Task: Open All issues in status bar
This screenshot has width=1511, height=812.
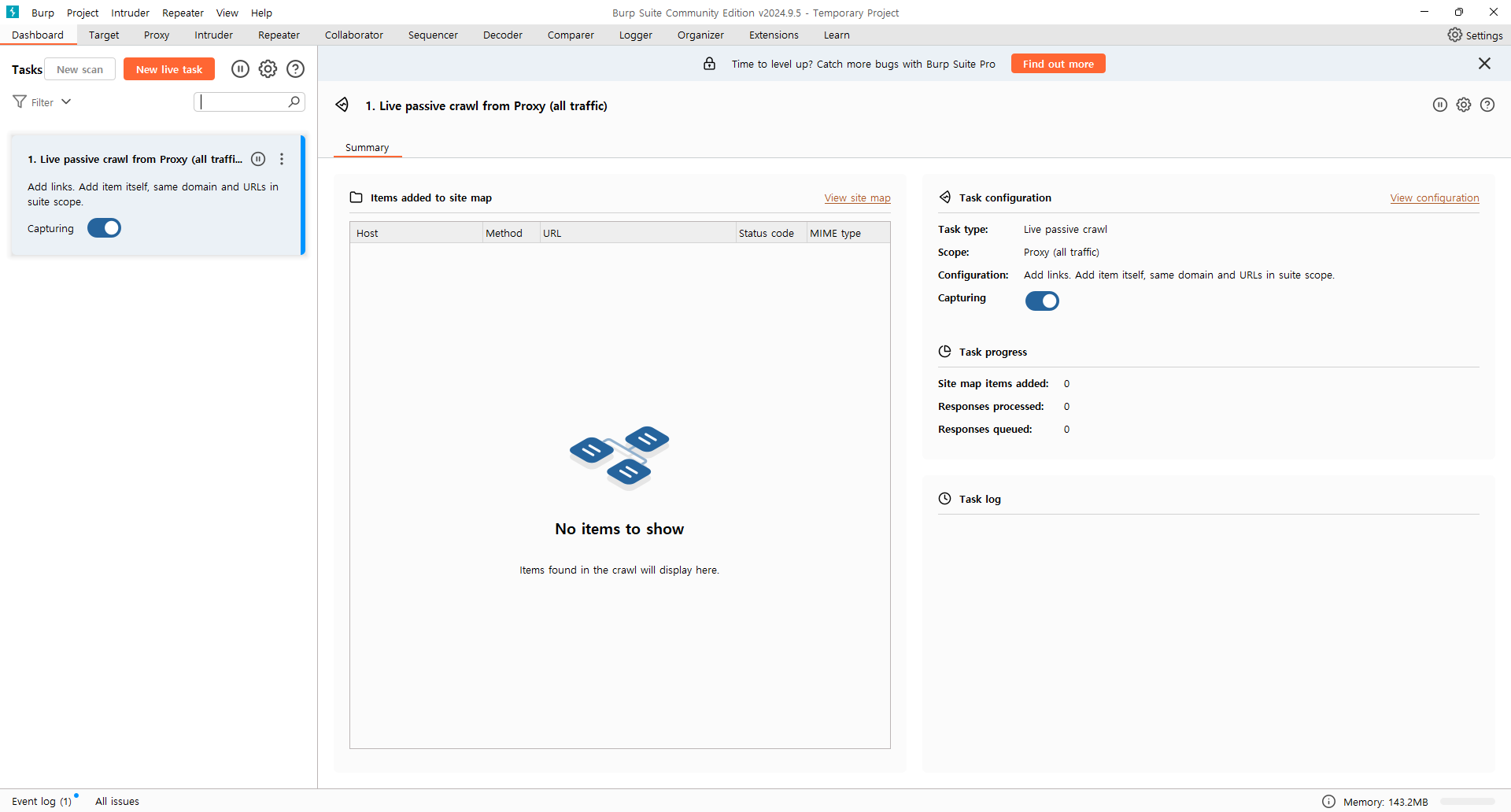Action: [x=117, y=802]
